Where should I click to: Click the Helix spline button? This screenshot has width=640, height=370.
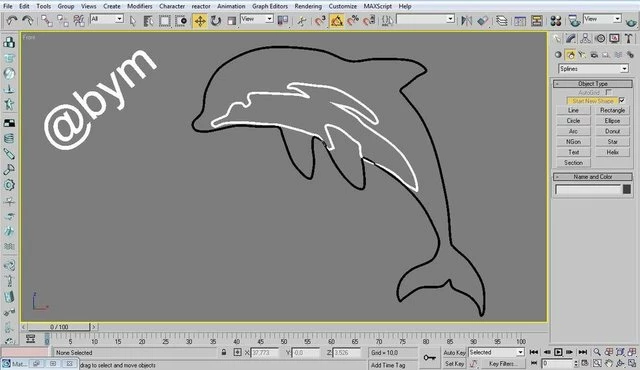612,152
